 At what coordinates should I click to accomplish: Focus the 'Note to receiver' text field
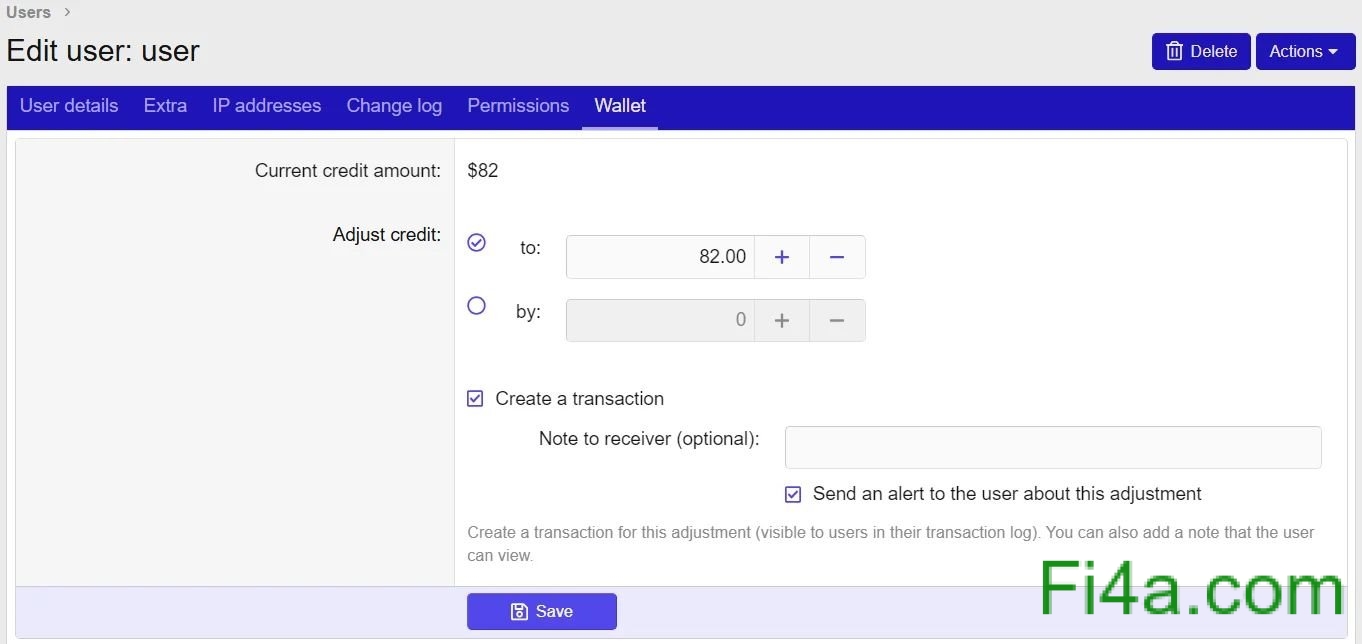(1052, 447)
